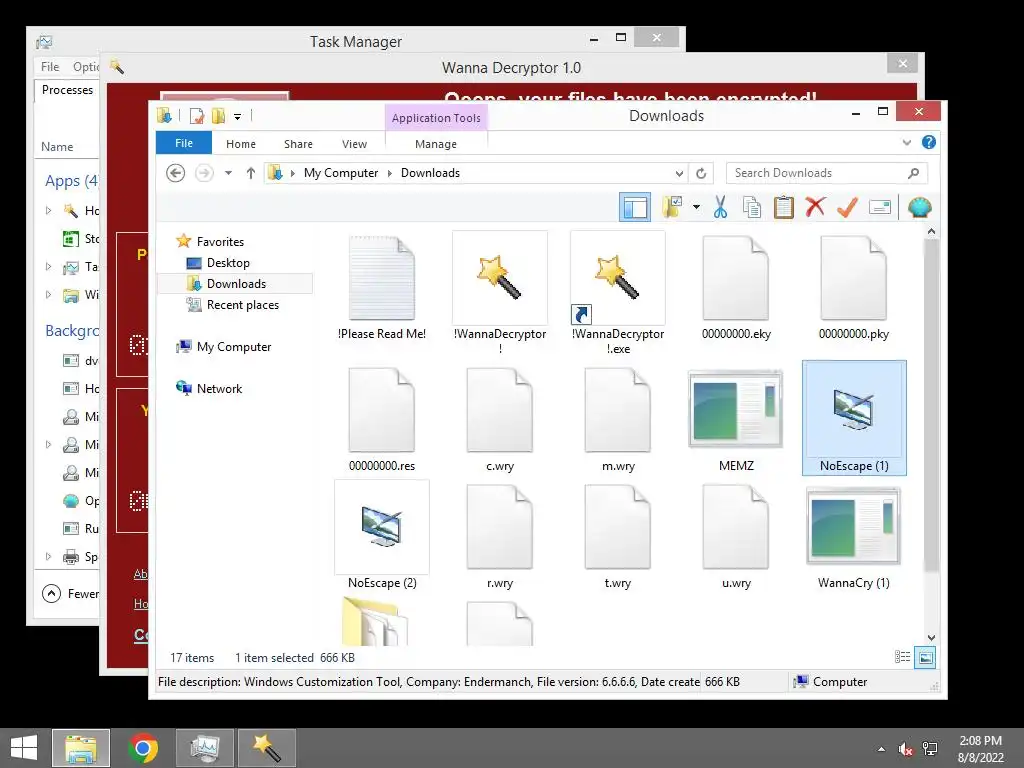Click the Help question mark icon
1024x768 pixels.
click(x=929, y=142)
